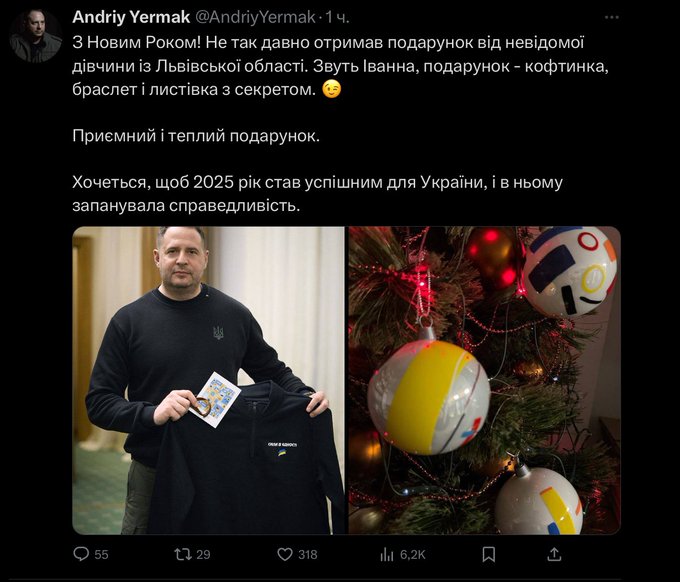Click the 6,2K views count
Viewport: 680px width, 582px height.
(412, 554)
